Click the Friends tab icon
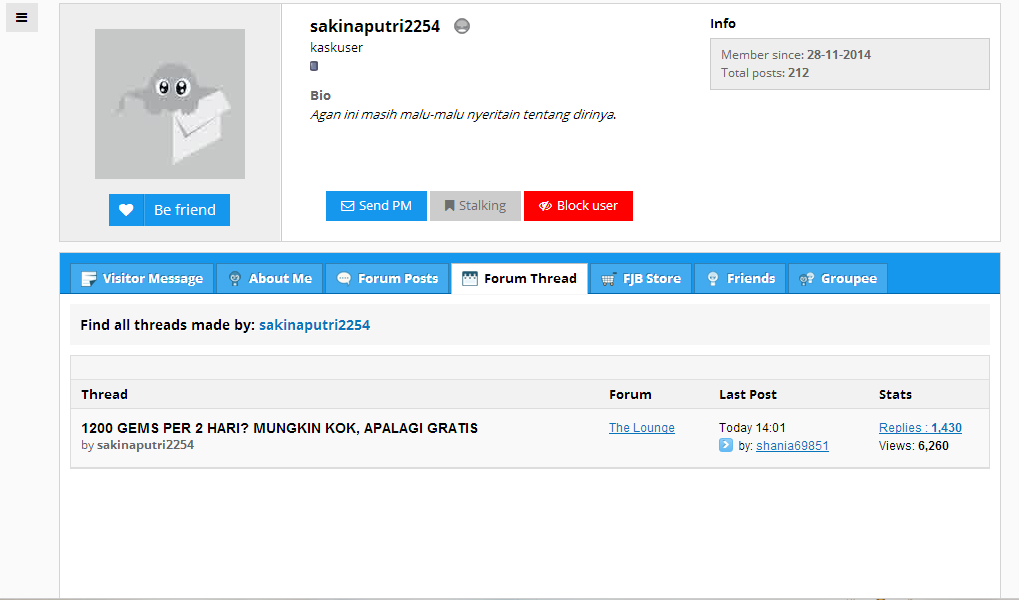Screen dimensions: 1019x600 pyautogui.click(x=713, y=279)
